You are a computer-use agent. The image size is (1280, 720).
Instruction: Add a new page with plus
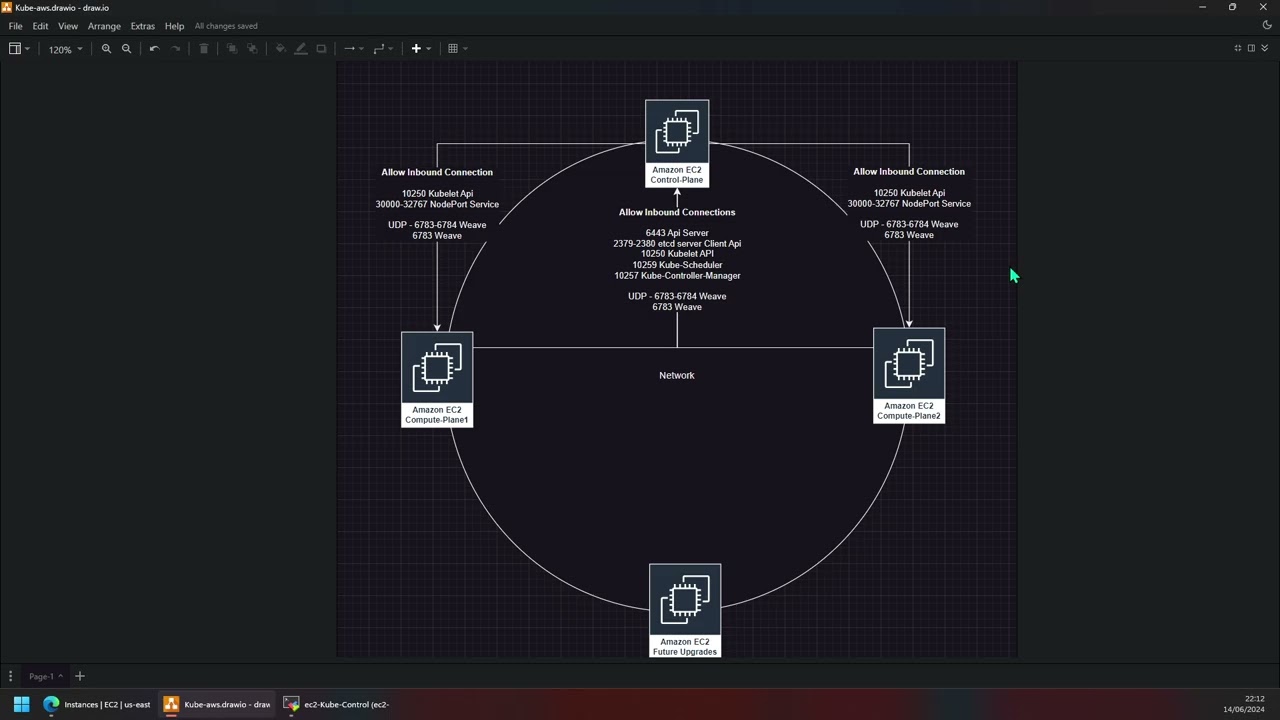click(80, 676)
